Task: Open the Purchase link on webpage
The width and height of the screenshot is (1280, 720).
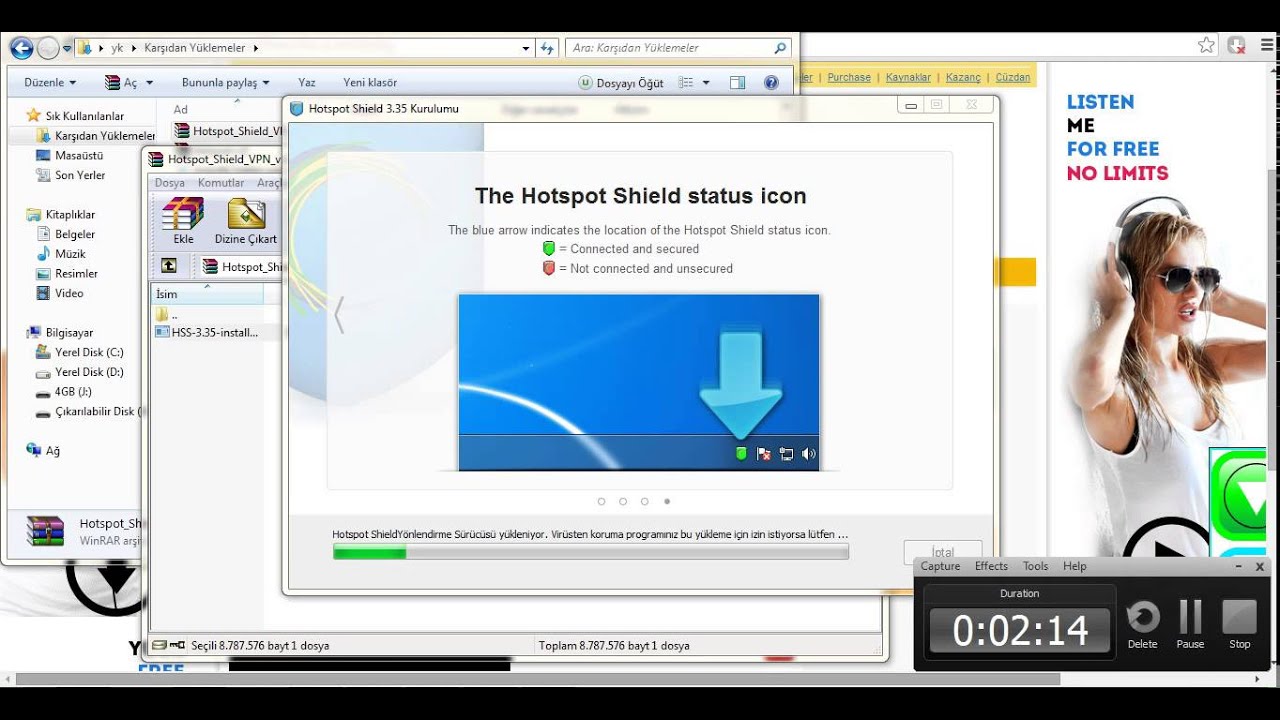Action: click(x=849, y=77)
